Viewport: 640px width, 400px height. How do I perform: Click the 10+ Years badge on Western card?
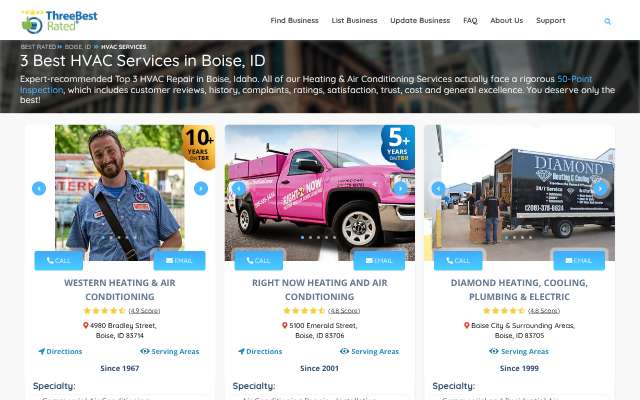[199, 147]
